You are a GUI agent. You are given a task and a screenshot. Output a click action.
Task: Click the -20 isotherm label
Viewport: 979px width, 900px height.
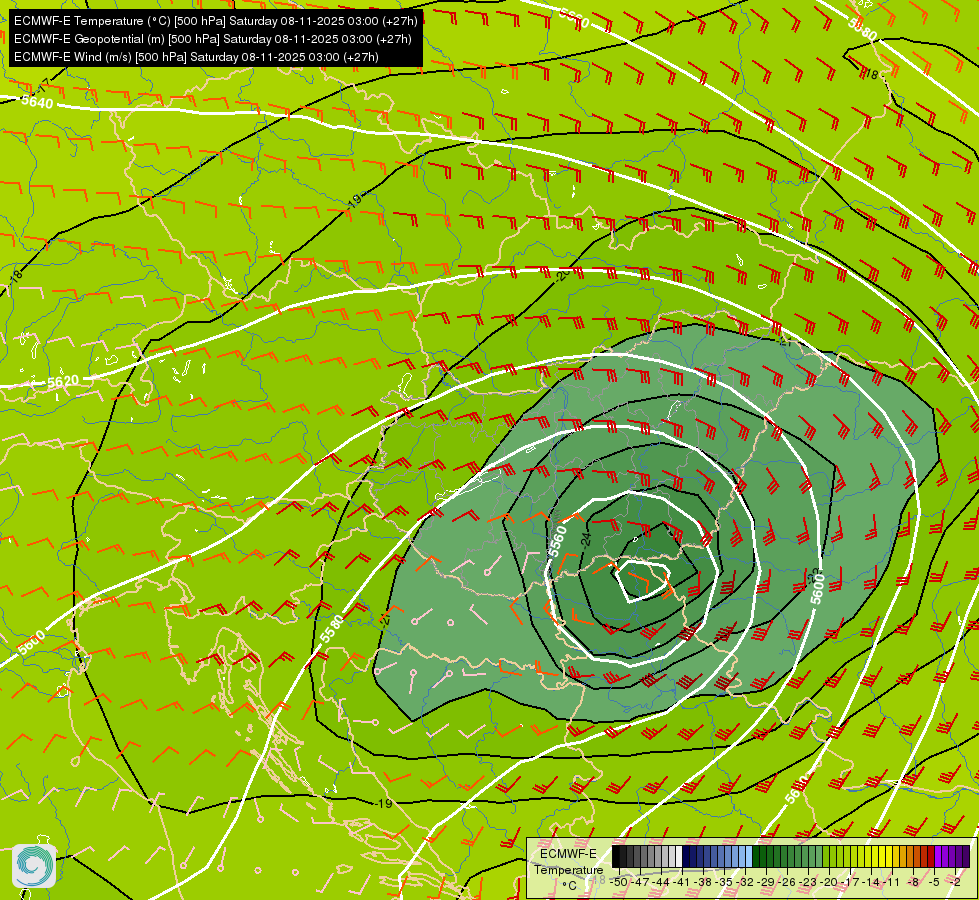tap(561, 275)
